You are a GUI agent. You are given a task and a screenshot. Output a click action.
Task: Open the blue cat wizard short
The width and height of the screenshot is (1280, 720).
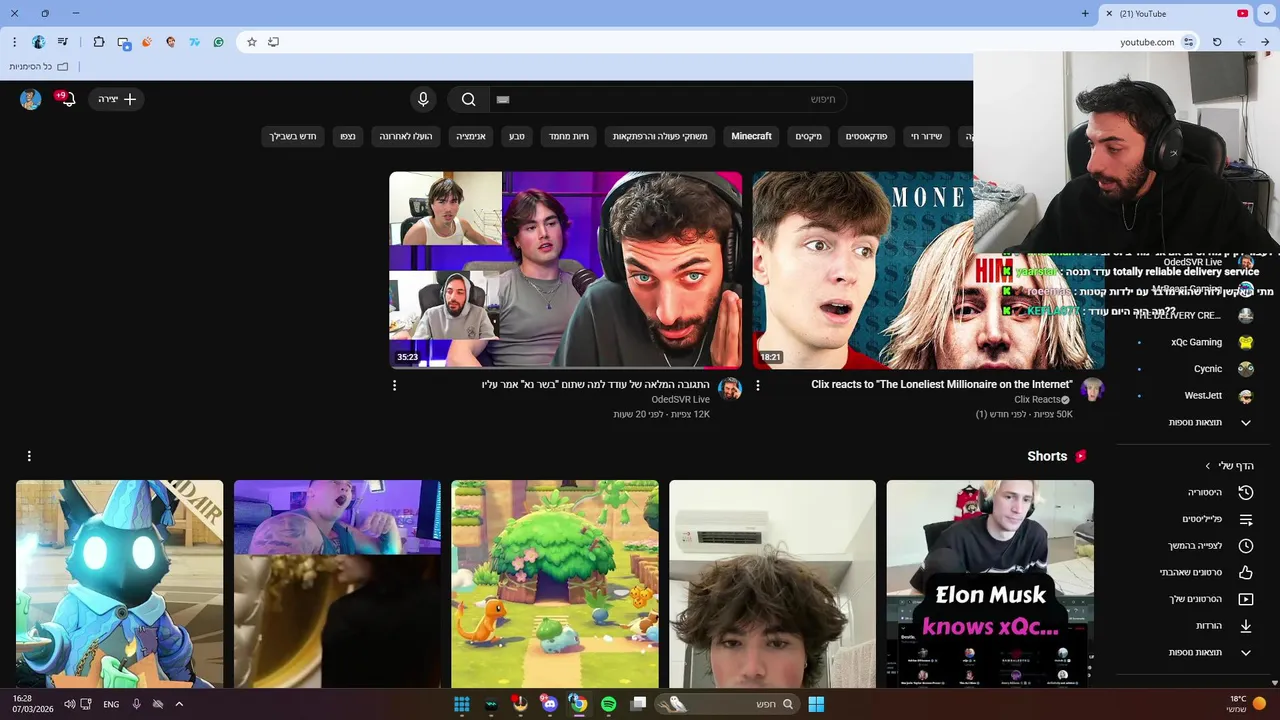coord(119,584)
